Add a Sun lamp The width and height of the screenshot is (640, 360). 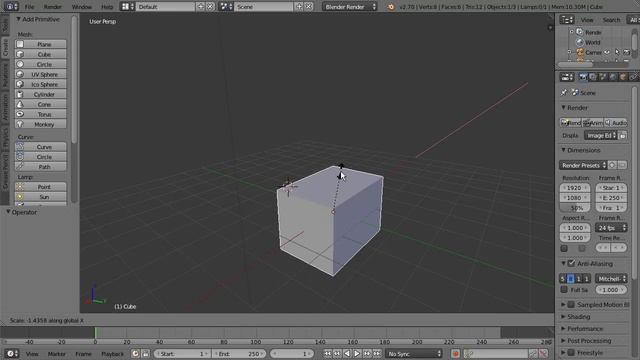[40, 197]
